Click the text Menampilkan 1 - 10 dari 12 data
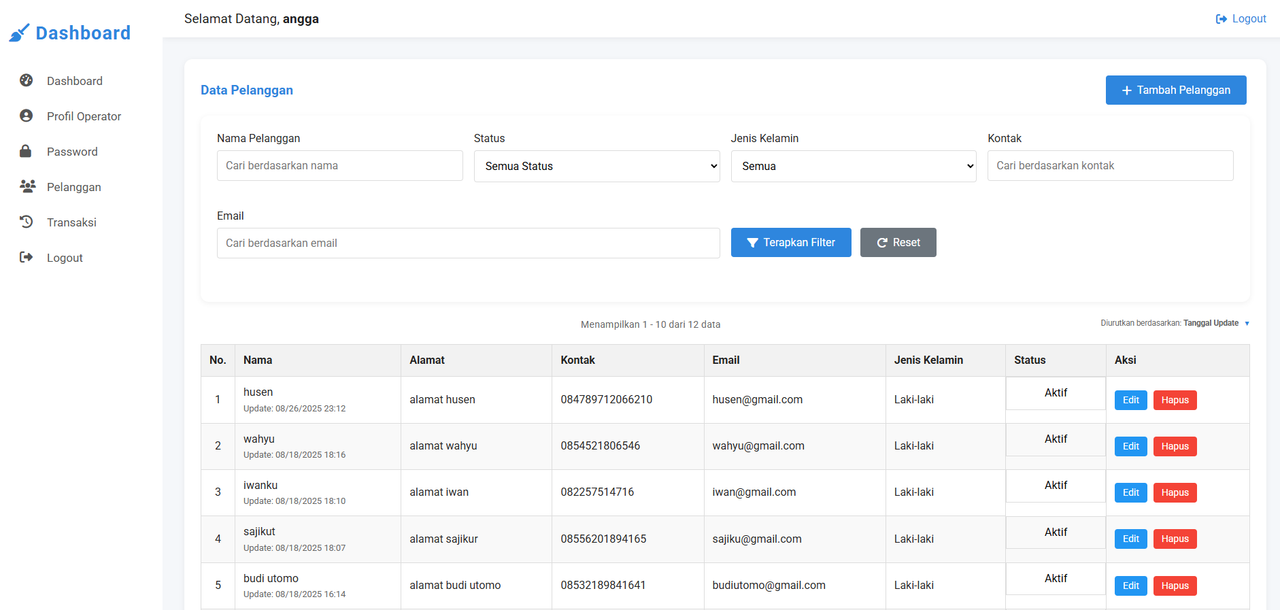The width and height of the screenshot is (1280, 610). 650,325
